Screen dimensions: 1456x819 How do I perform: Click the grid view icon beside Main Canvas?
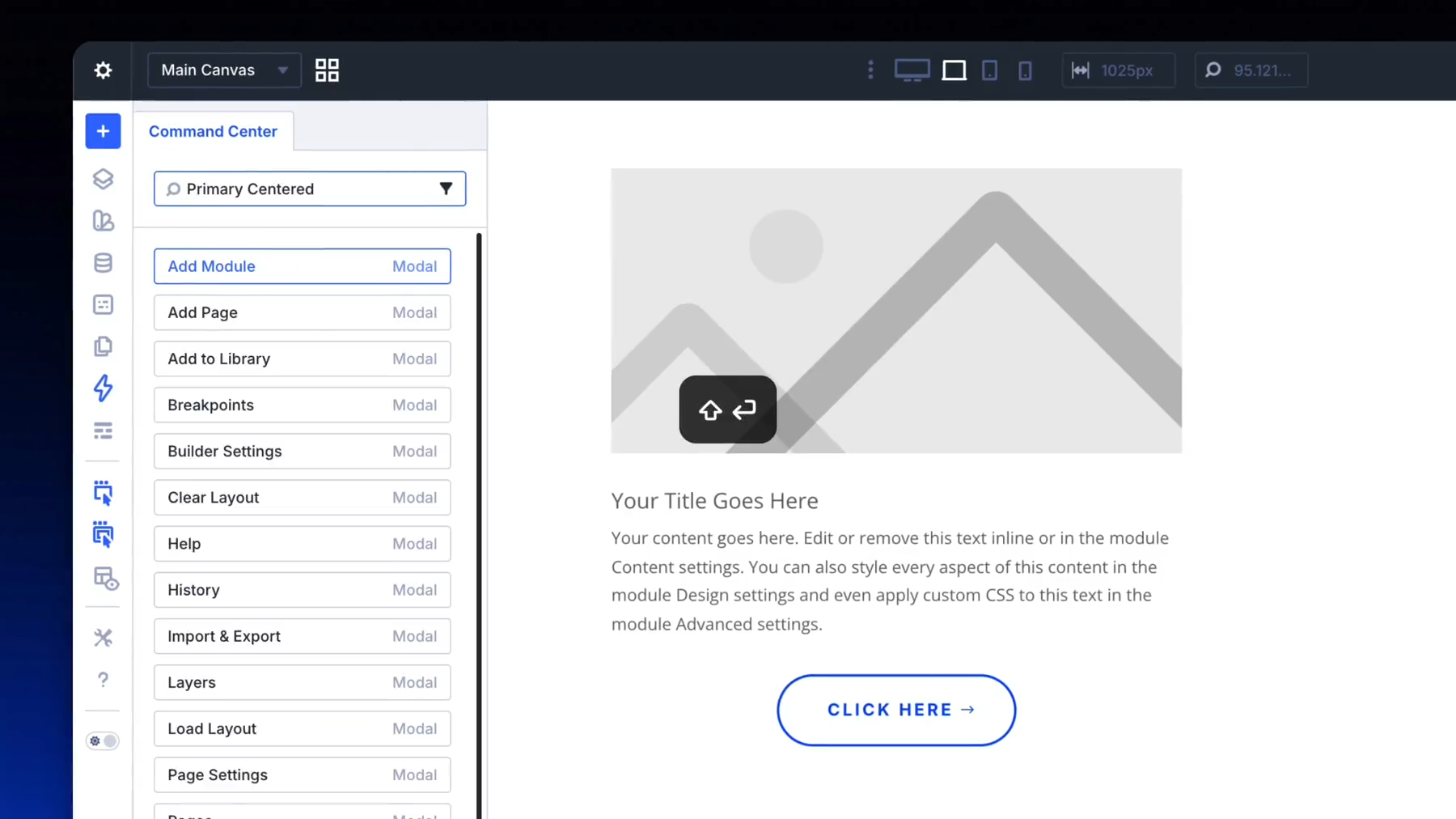pyautogui.click(x=327, y=70)
